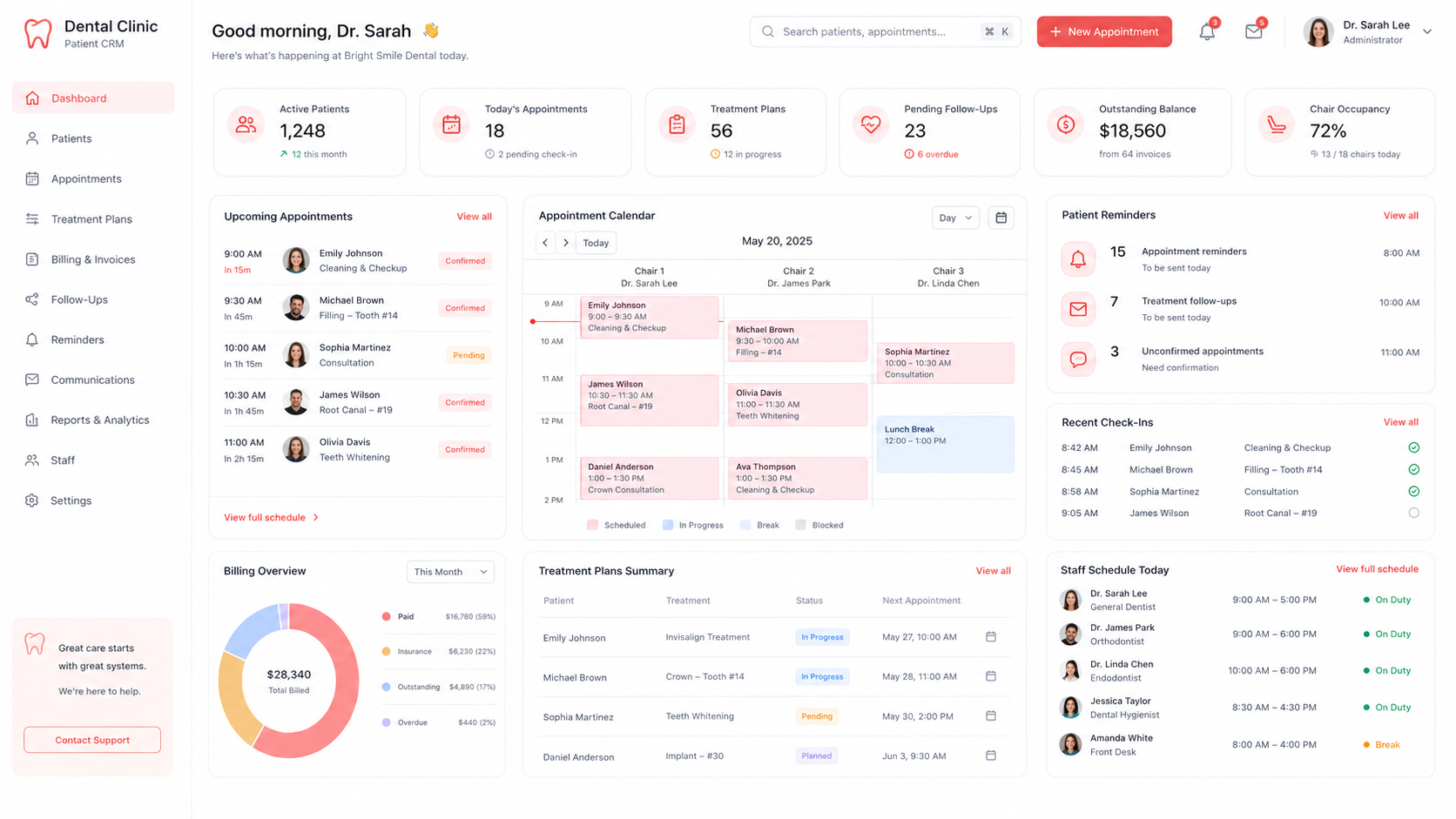The image size is (1456, 819).
Task: Open the This Month billing dropdown
Action: pyautogui.click(x=450, y=572)
